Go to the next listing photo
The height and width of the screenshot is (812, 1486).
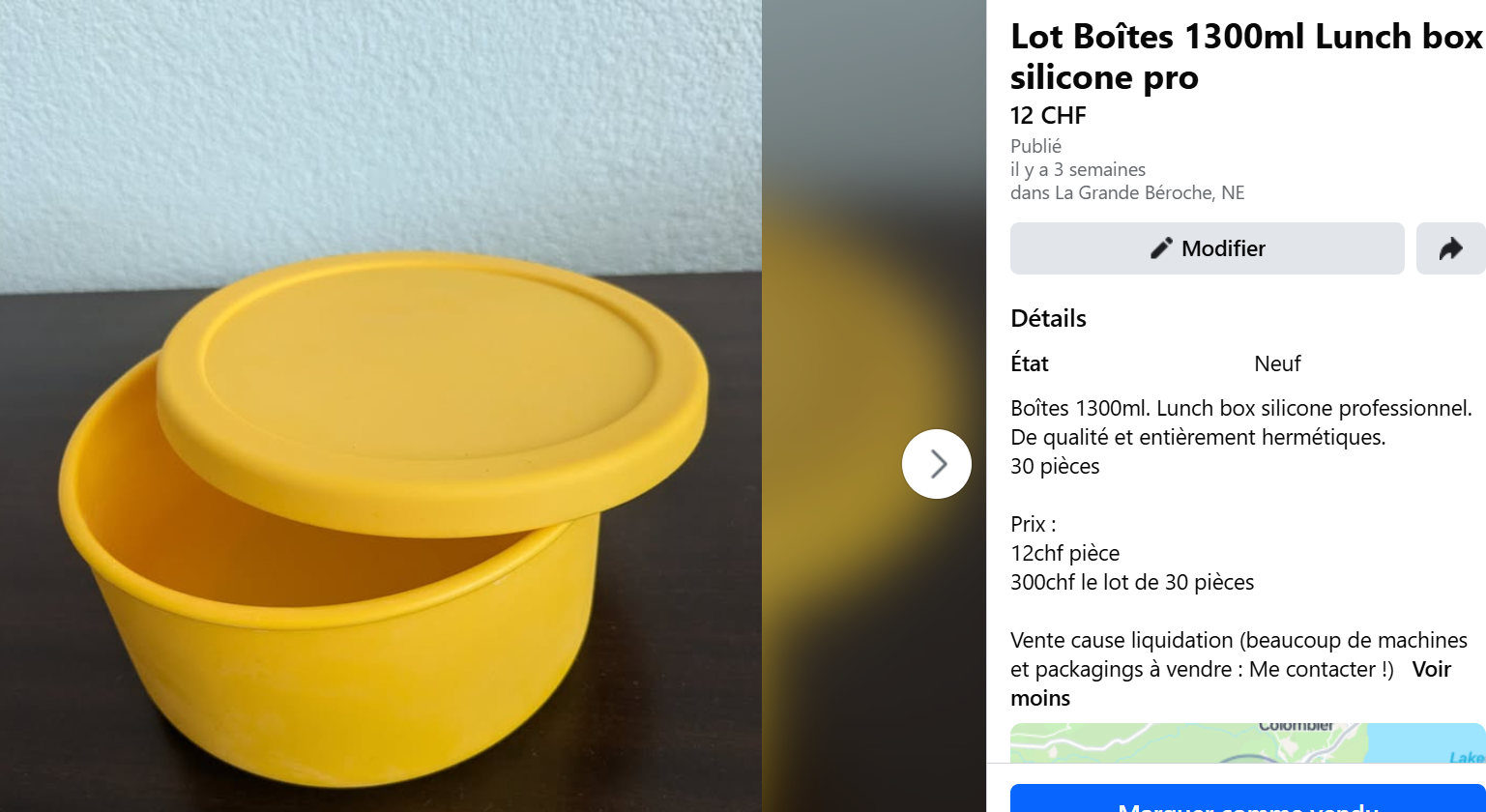tap(936, 464)
